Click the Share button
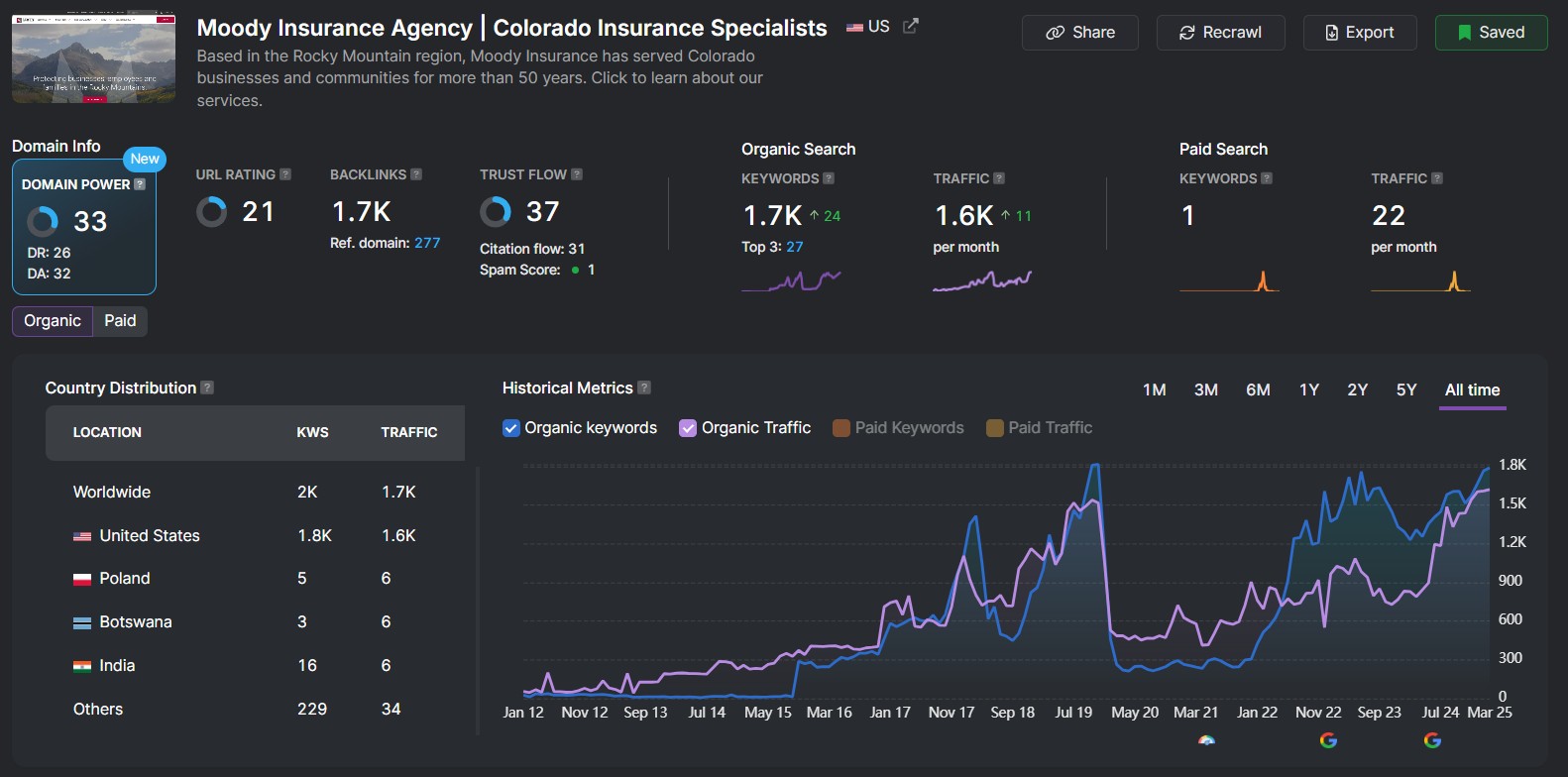 [1080, 33]
